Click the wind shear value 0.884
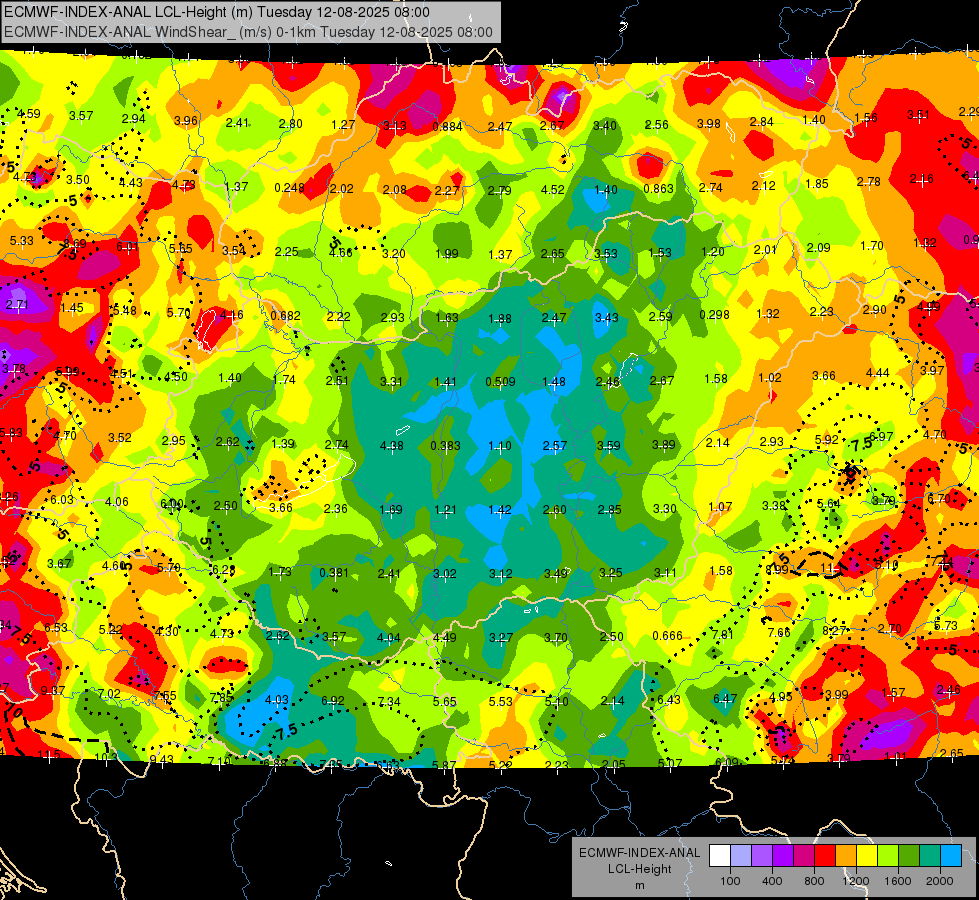 coord(448,127)
